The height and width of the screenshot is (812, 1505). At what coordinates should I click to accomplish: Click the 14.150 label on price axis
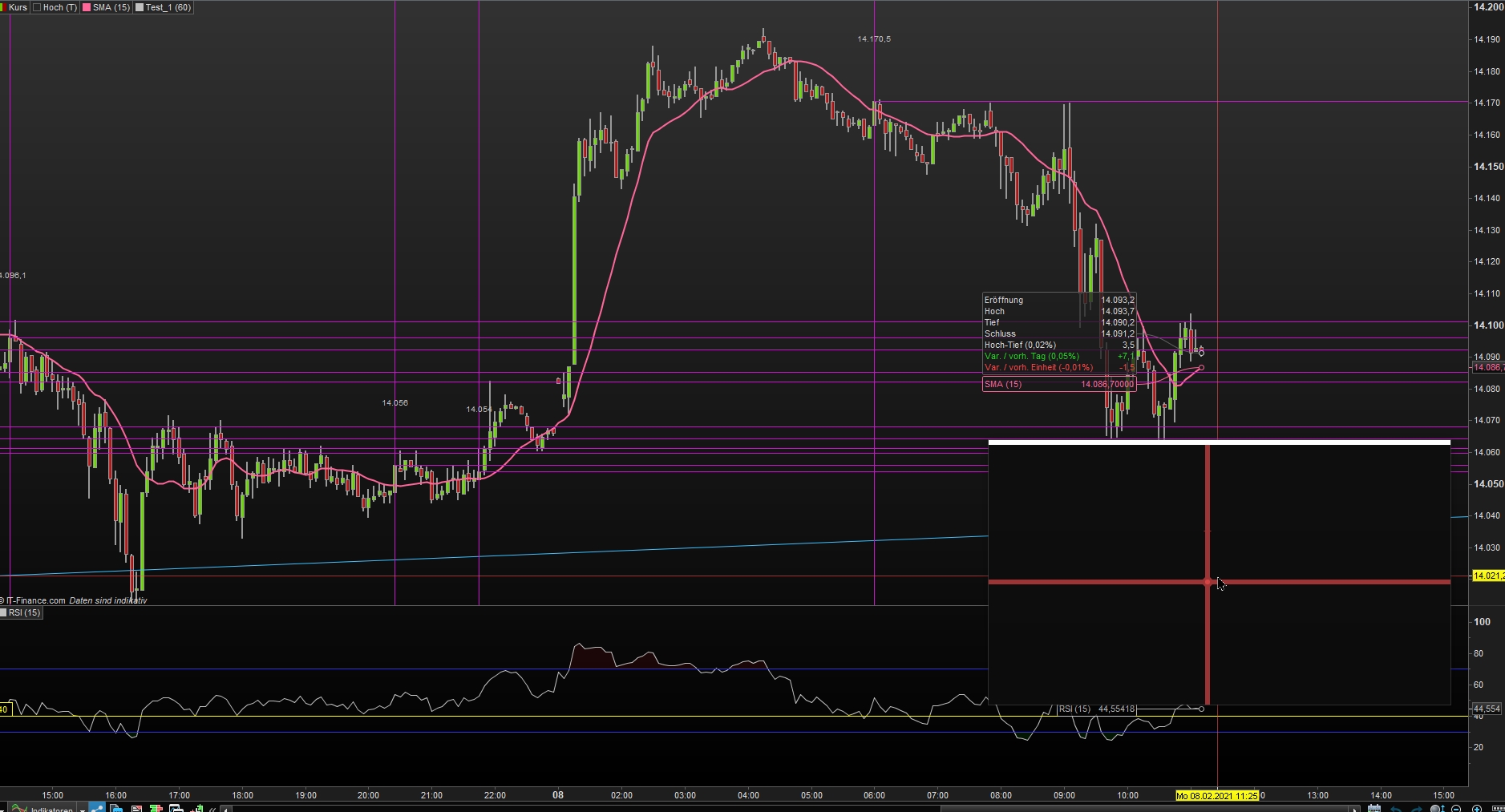pos(1488,167)
